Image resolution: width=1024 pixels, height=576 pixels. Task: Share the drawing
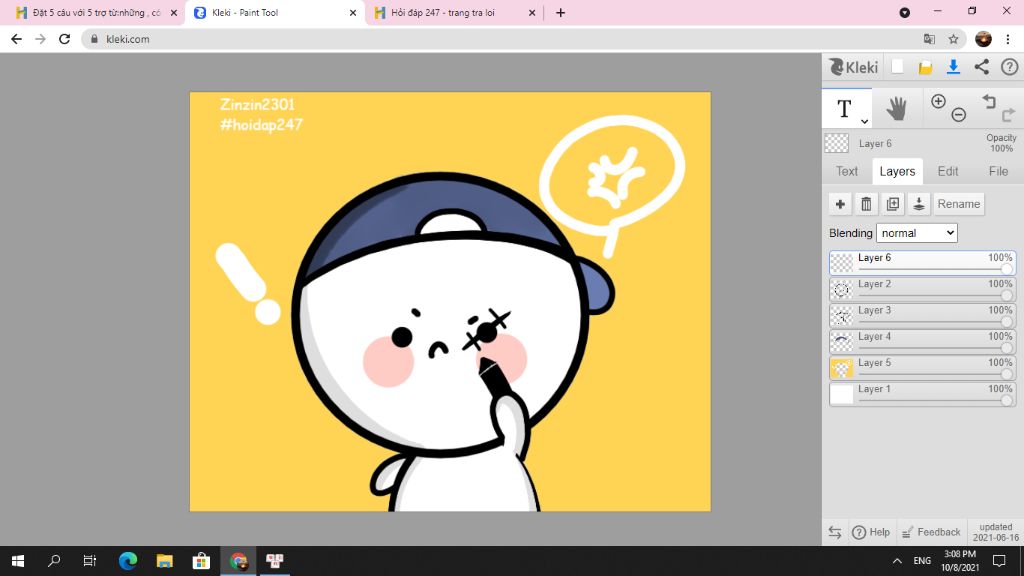(982, 67)
